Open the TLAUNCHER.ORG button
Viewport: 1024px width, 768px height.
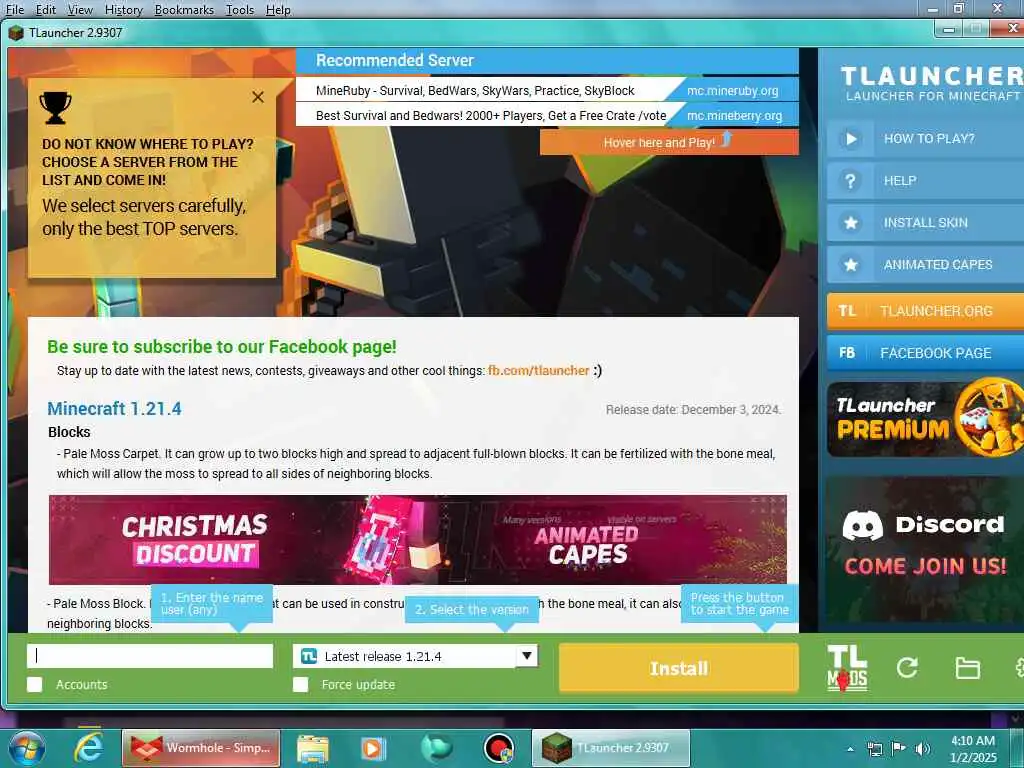pyautogui.click(x=925, y=311)
